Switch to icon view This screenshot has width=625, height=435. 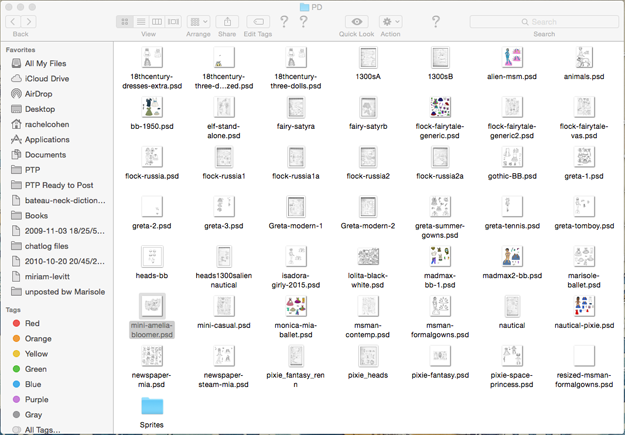coord(124,22)
